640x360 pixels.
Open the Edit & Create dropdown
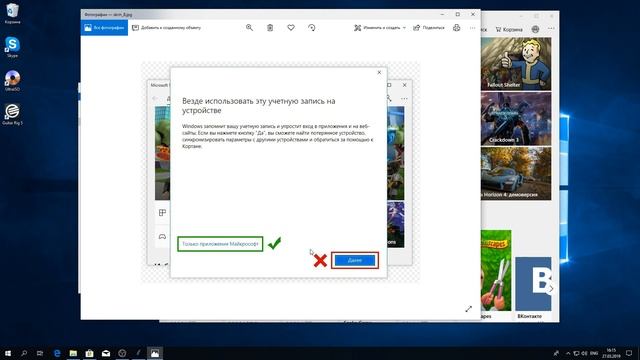pos(380,28)
